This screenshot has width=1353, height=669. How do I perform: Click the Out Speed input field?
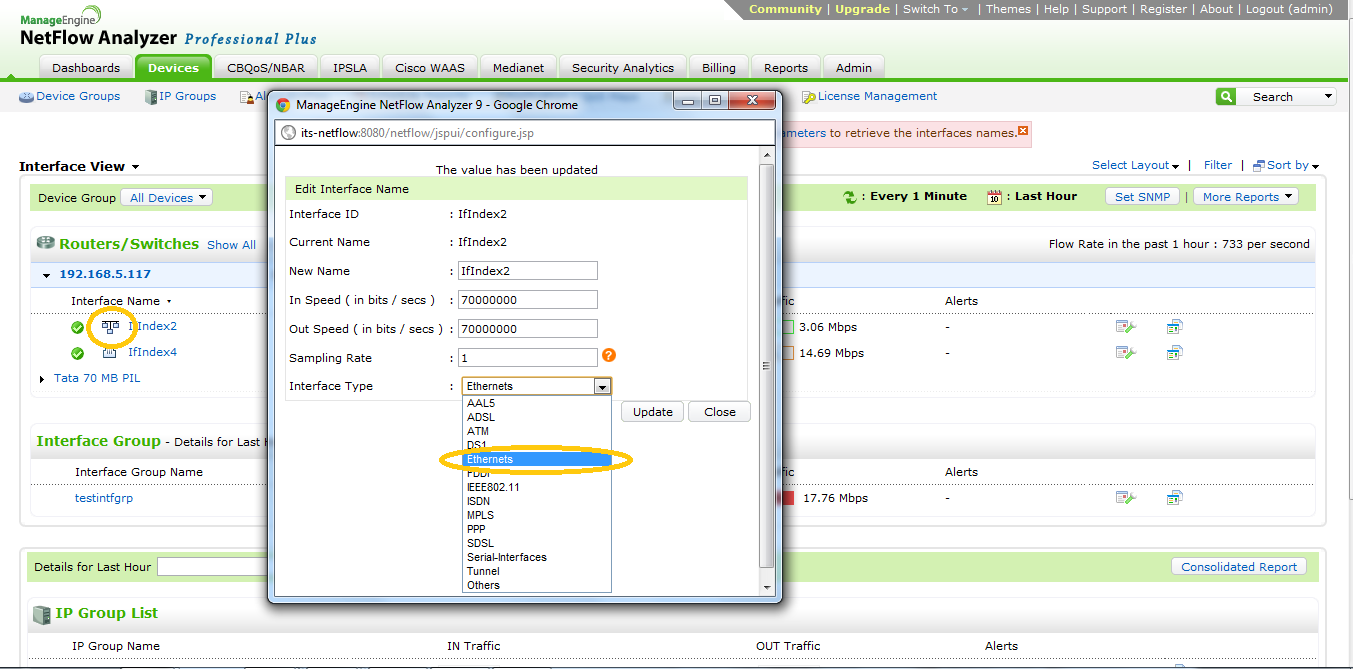[x=527, y=329]
